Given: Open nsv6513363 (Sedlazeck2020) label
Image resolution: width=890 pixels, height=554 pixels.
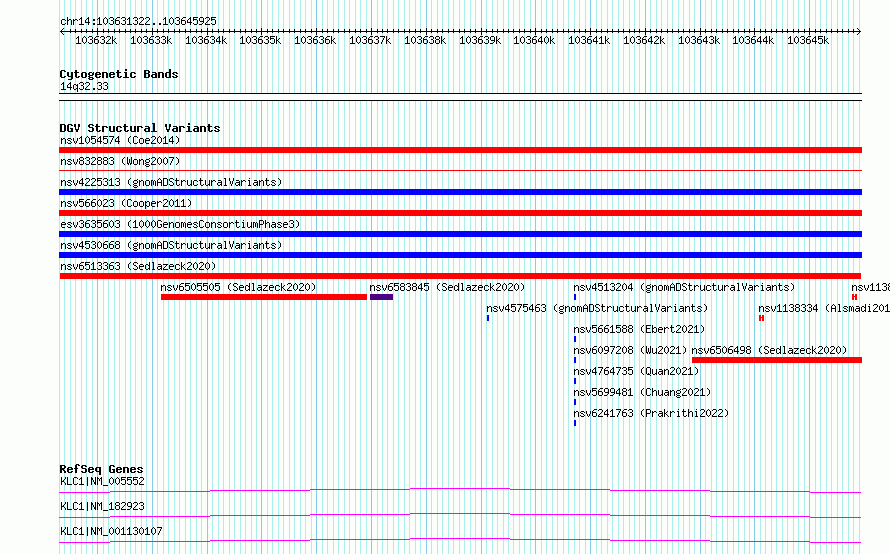Looking at the screenshot, I should pyautogui.click(x=138, y=266).
